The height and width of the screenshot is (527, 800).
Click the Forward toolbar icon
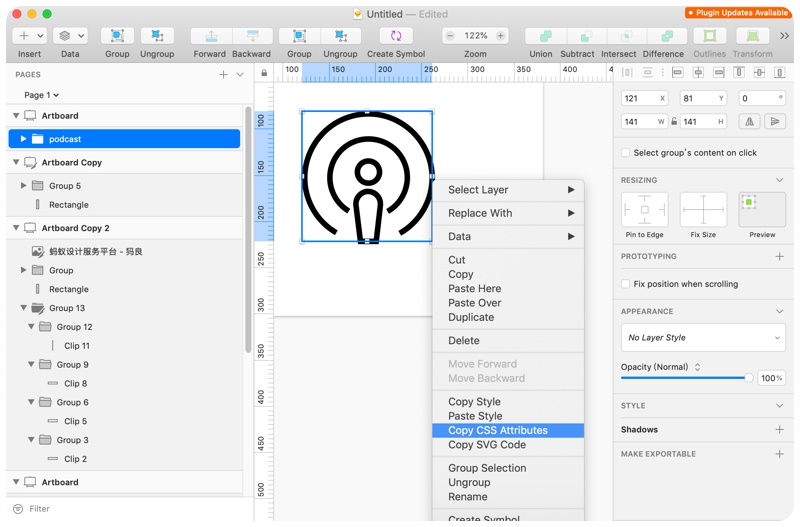click(211, 36)
